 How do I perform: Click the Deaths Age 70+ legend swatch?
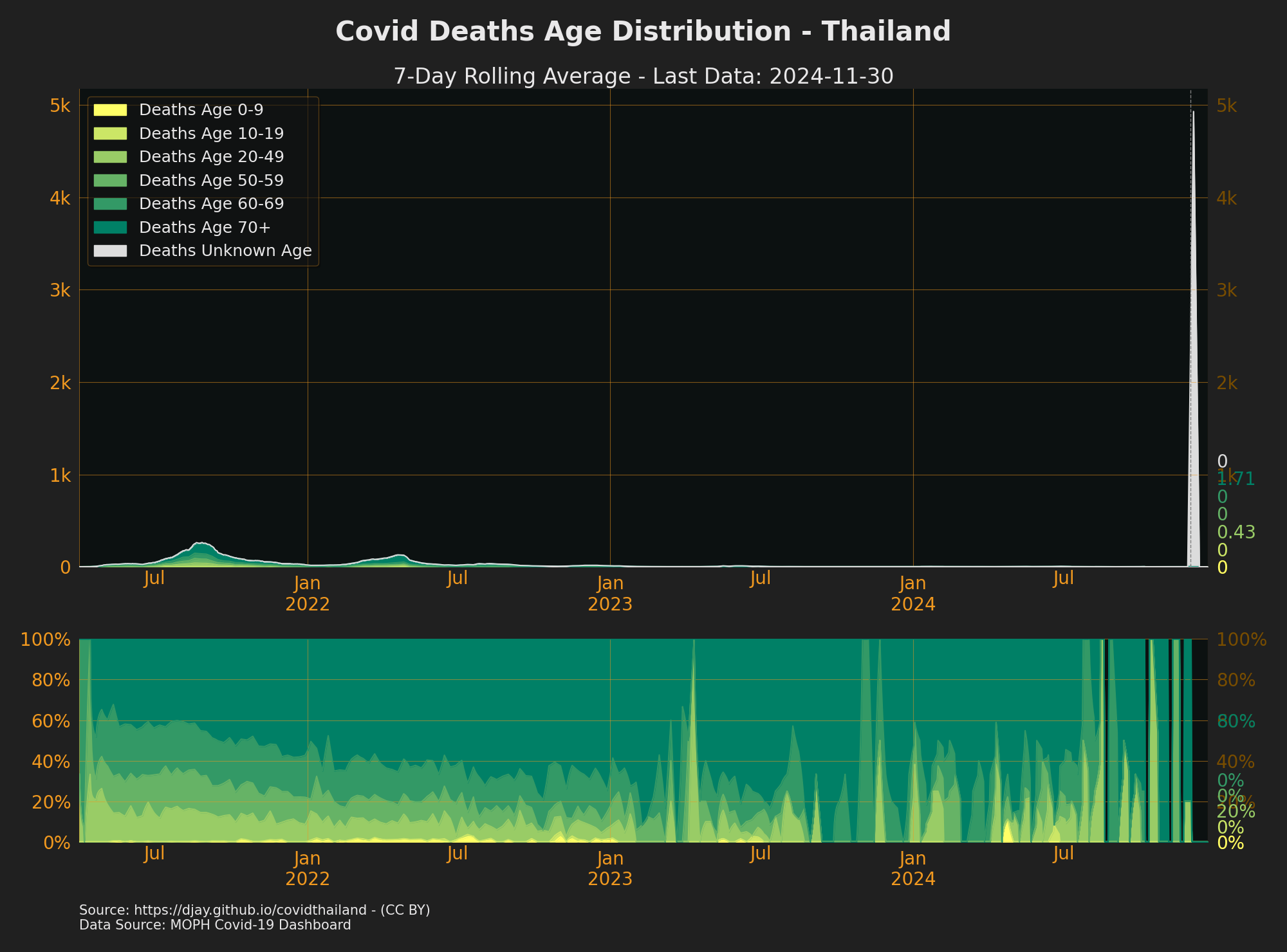pos(110,228)
